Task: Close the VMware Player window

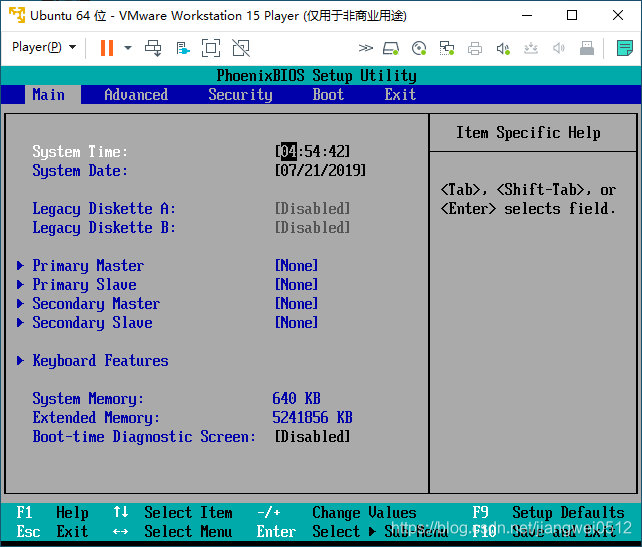Action: (618, 16)
